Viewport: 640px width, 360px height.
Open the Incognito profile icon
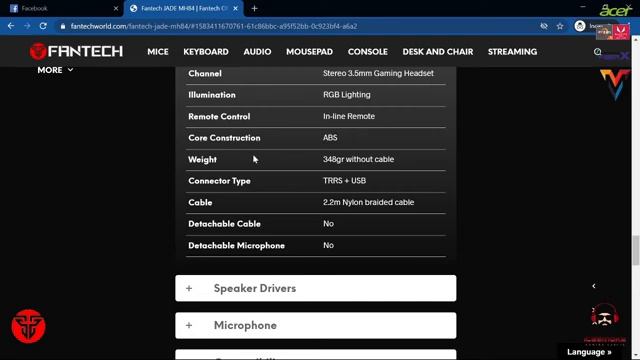(x=580, y=26)
